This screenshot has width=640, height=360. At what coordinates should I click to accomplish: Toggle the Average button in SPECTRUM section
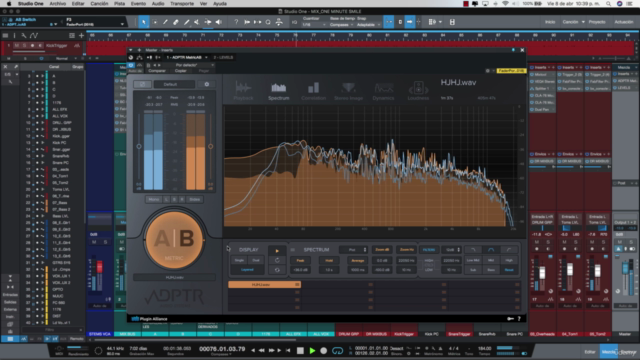coord(358,260)
